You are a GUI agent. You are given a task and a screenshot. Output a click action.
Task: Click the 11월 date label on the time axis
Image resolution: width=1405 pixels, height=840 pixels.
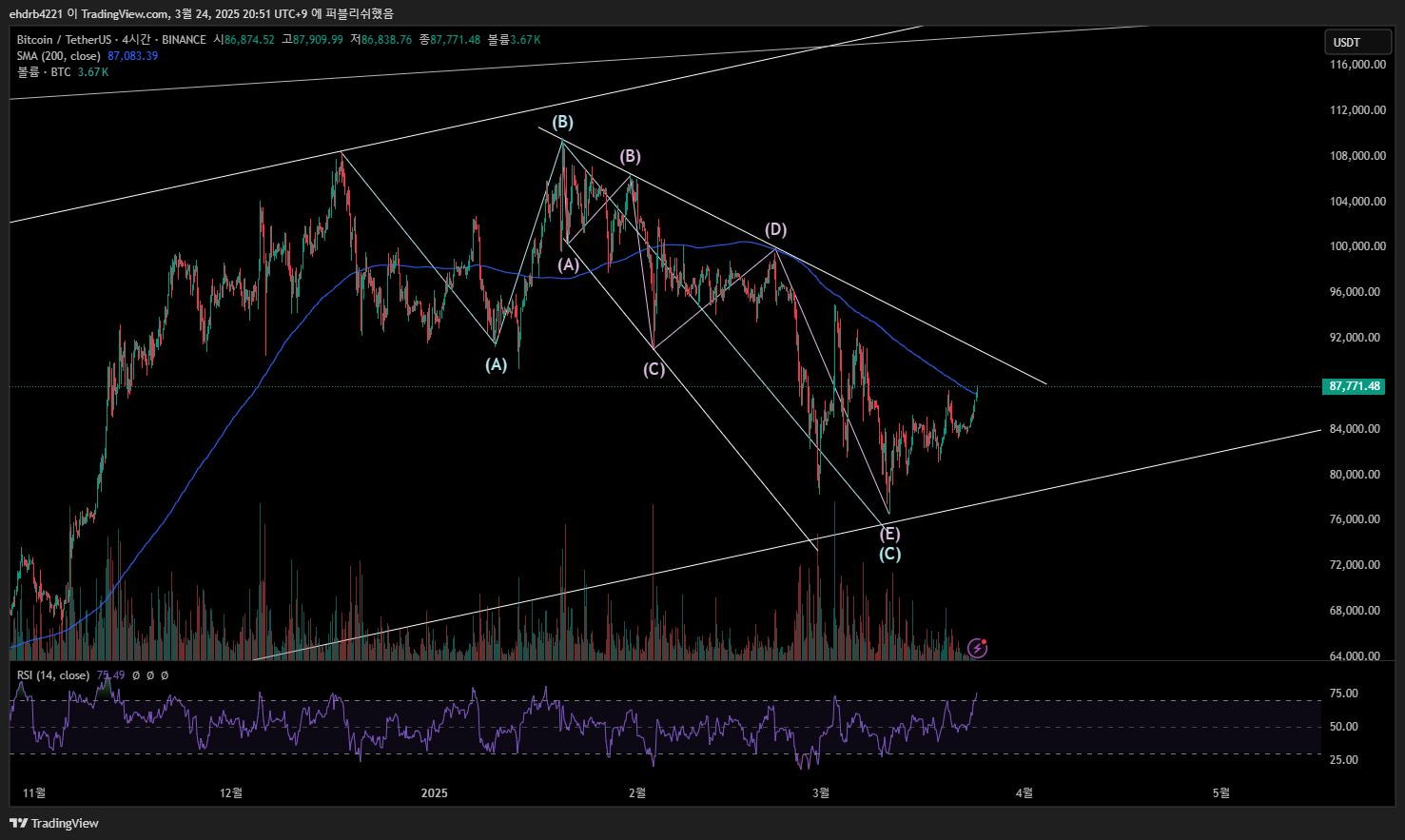click(x=34, y=793)
